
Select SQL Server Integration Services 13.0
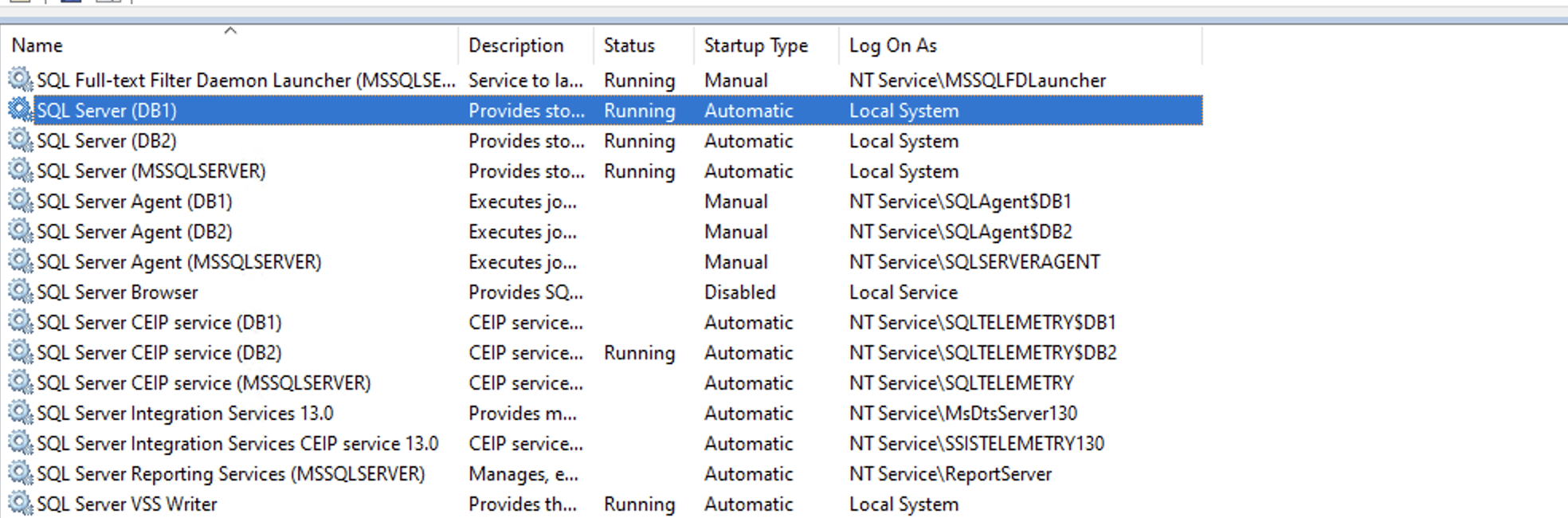pyautogui.click(x=185, y=414)
